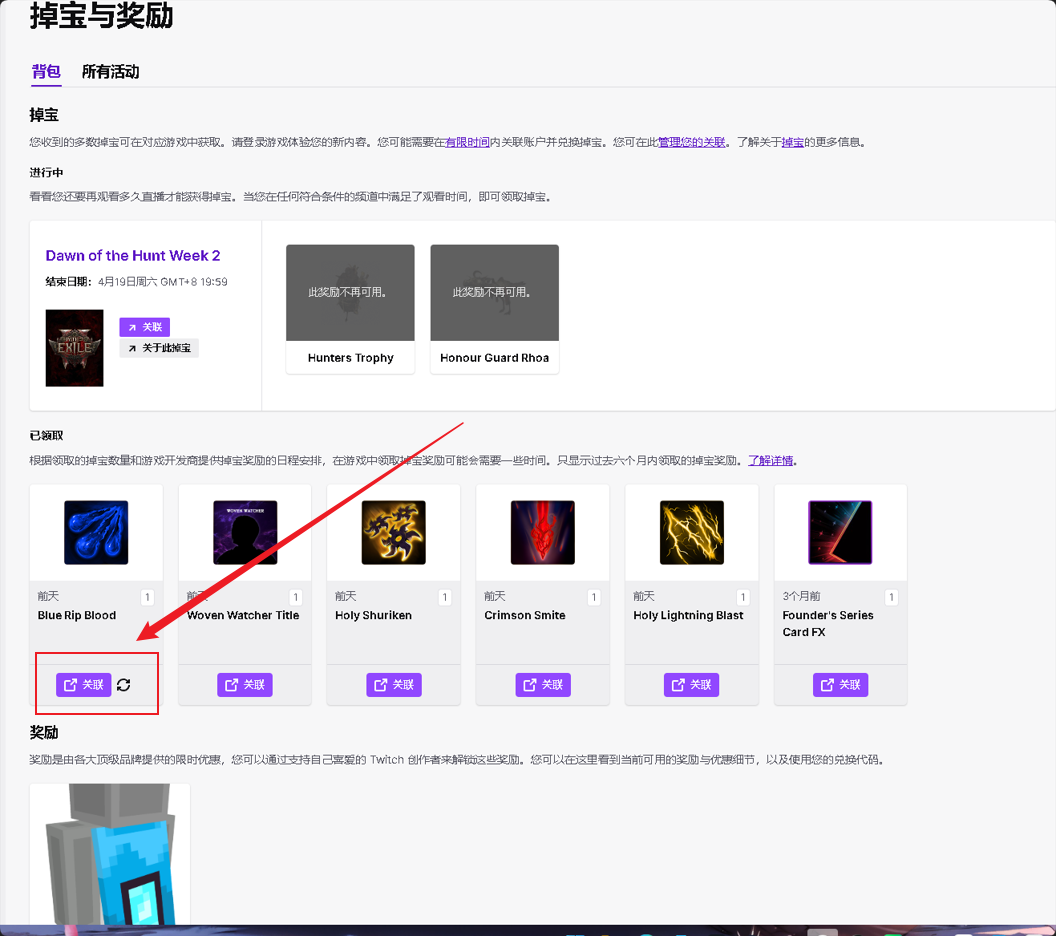Viewport: 1056px width, 936px height.
Task: Click the 结束日期 text under Dawn of the Hunt
Action: pyautogui.click(x=136, y=282)
